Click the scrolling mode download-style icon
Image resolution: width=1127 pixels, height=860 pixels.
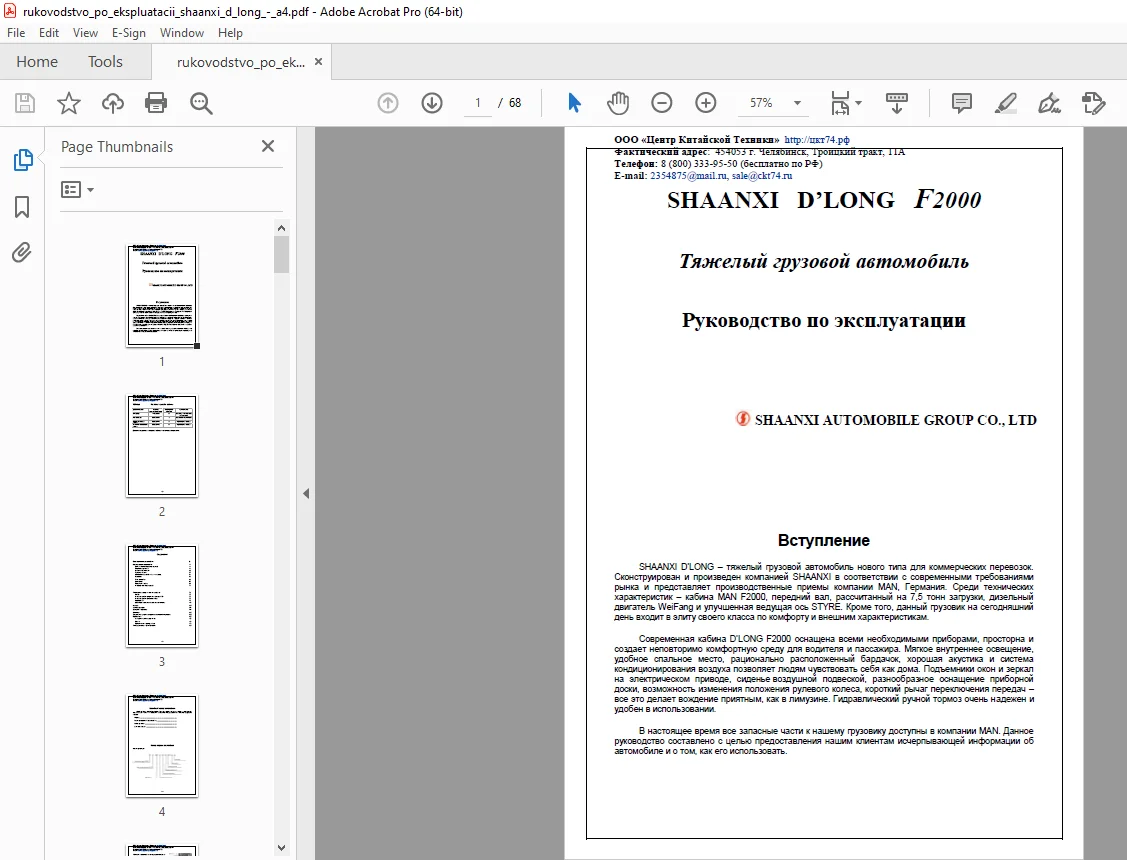pos(896,103)
